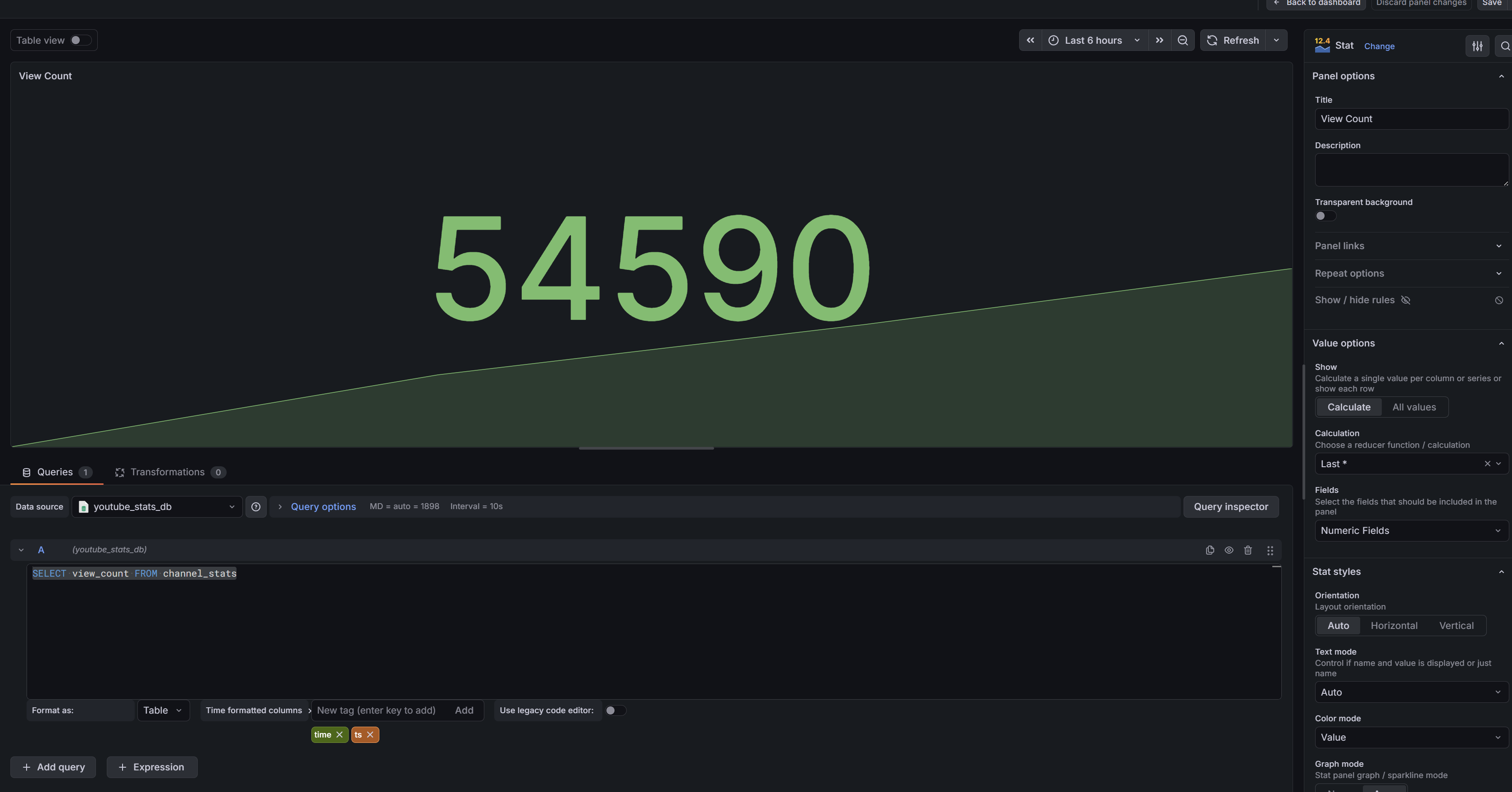This screenshot has width=1512, height=792.
Task: Open the Color mode Value dropdown
Action: 1411,737
